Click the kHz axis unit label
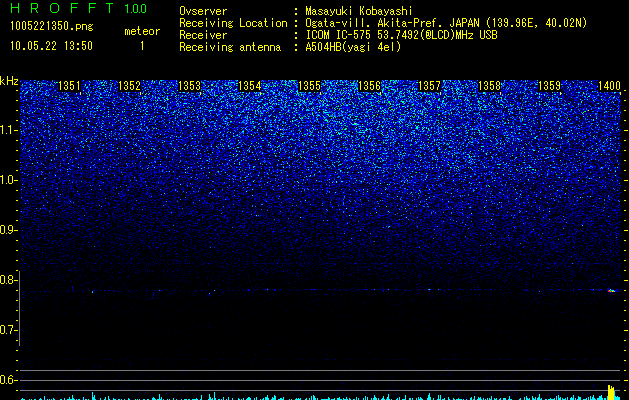This screenshot has height=400, width=629. 9,81
